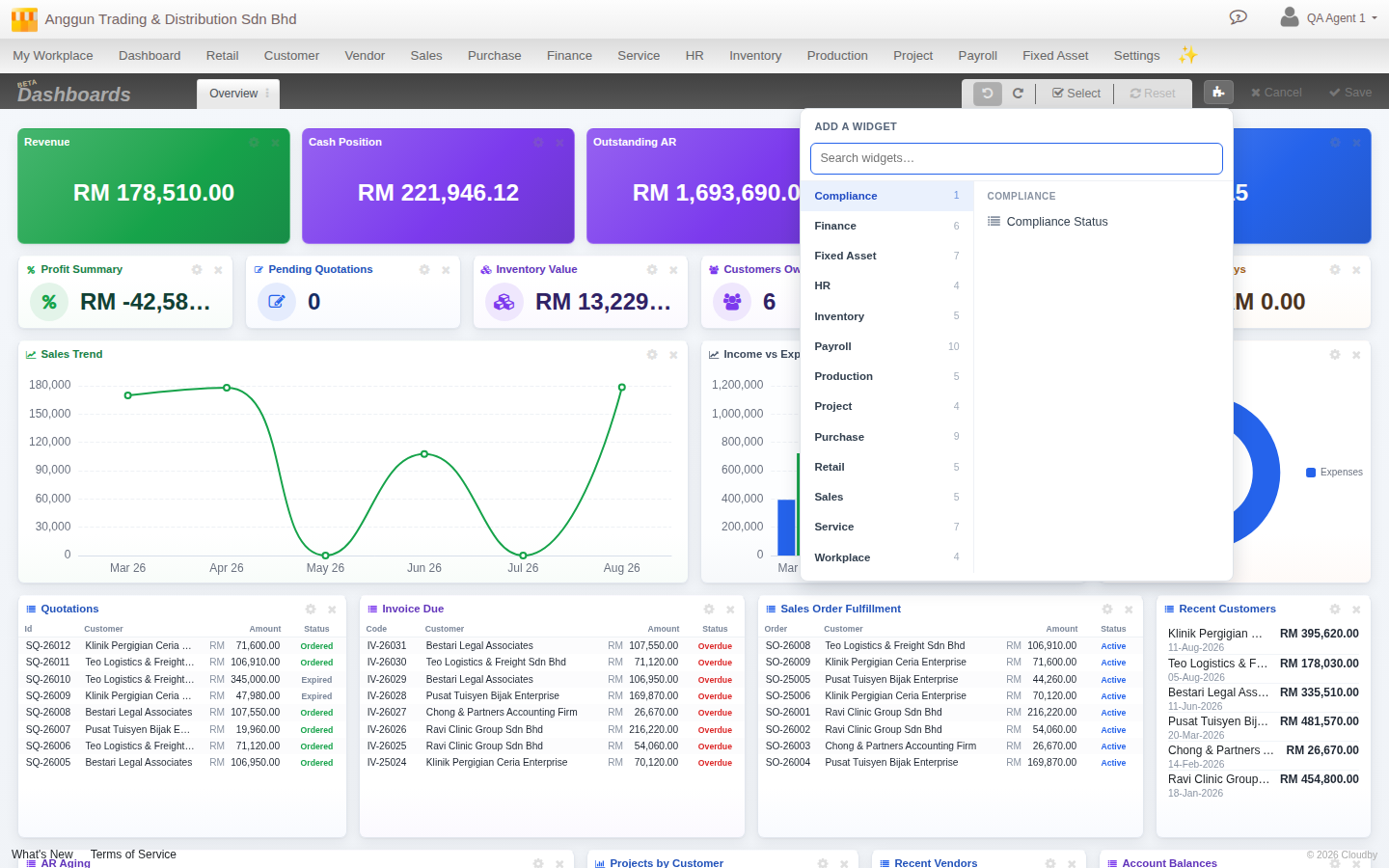Click the Search widgets input field
1389x868 pixels.
tap(1017, 158)
